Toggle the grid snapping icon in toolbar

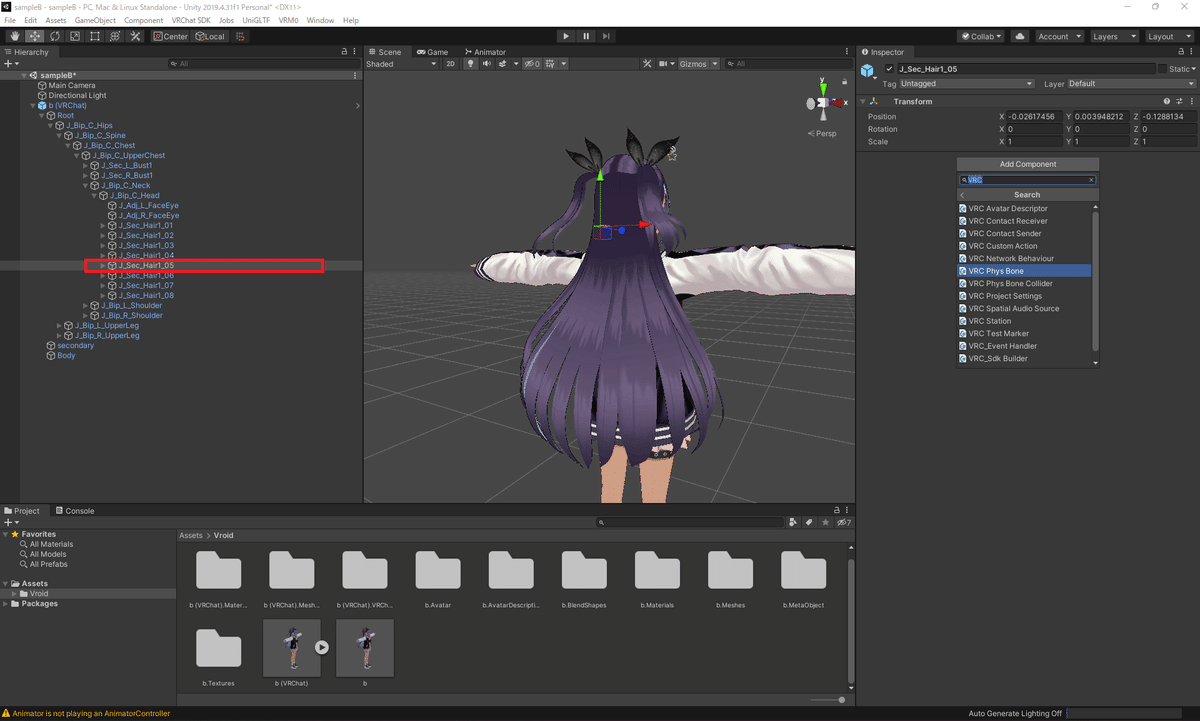coord(240,36)
